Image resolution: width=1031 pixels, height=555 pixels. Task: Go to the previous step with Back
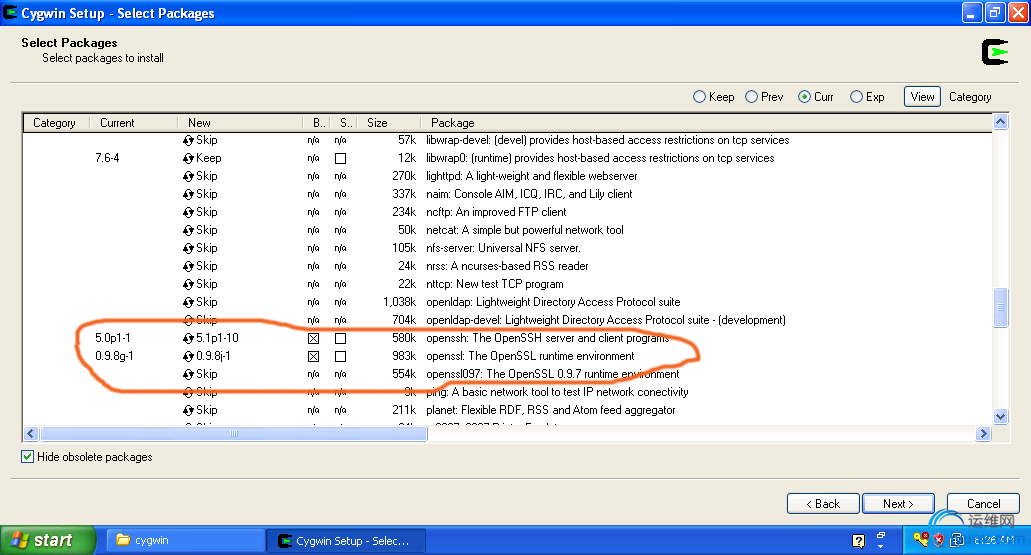point(823,504)
